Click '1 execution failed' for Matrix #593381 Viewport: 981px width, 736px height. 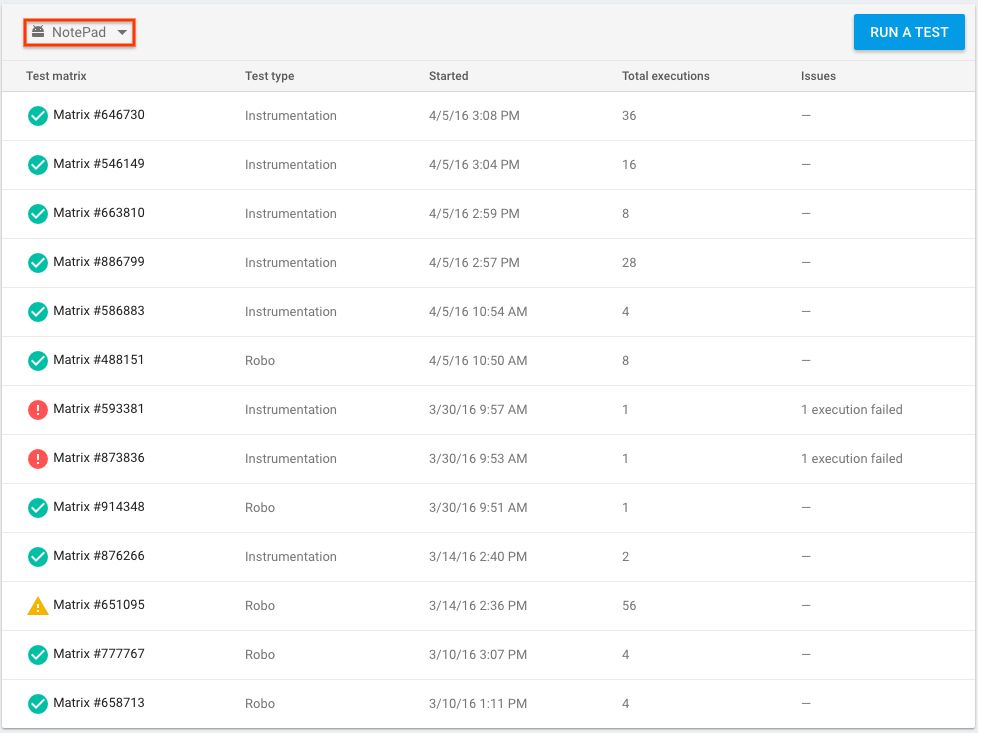[851, 410]
